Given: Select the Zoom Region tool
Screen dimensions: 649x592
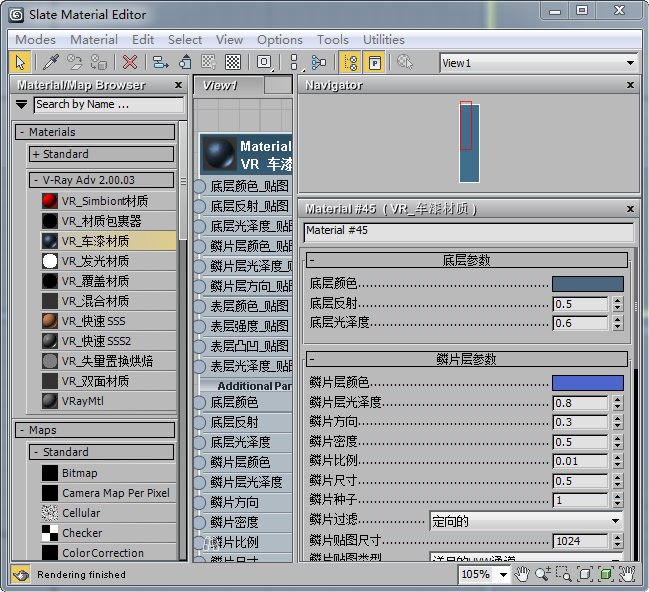Looking at the screenshot, I should (x=563, y=574).
